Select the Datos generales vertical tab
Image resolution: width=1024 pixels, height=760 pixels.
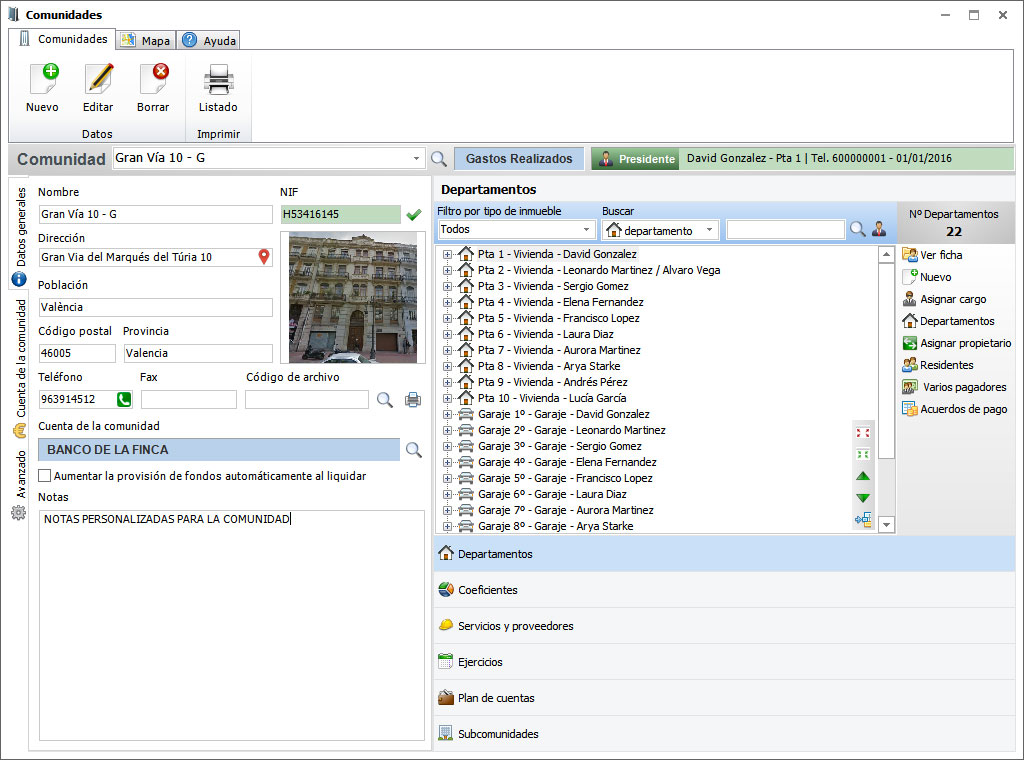20,235
